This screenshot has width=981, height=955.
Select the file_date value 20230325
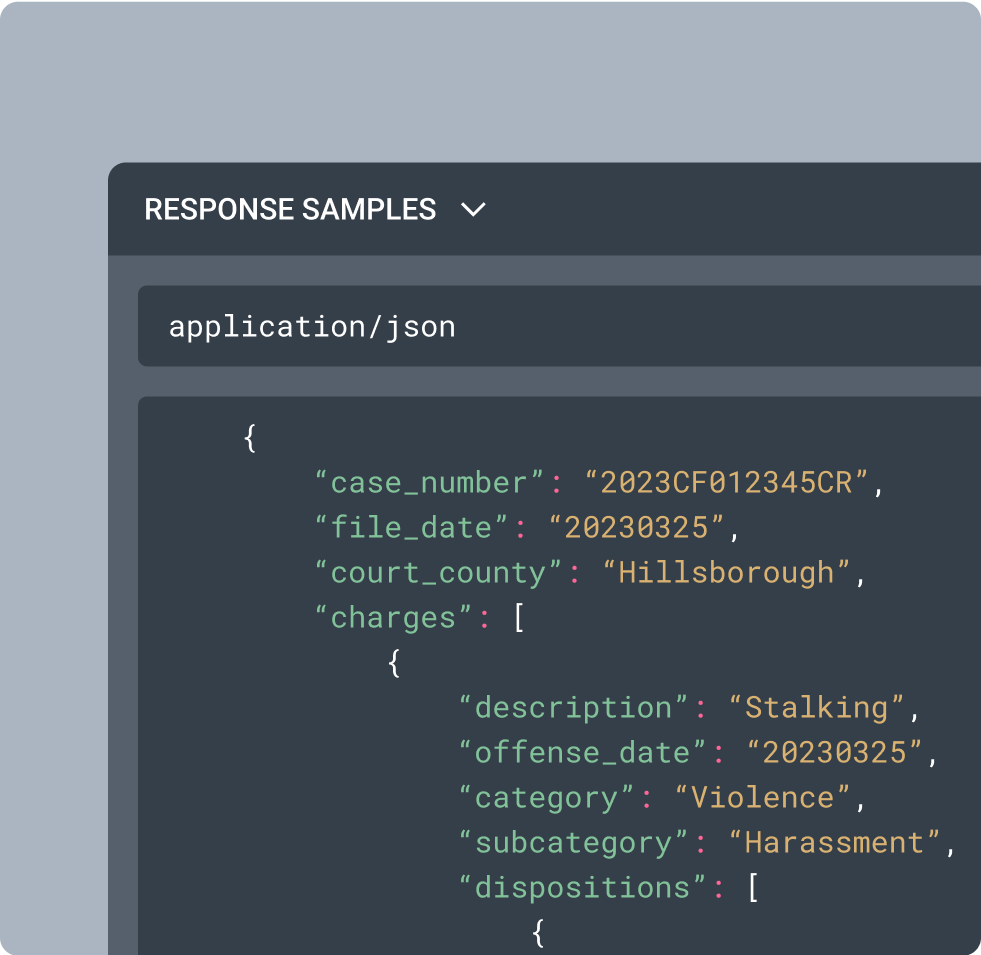[636, 528]
